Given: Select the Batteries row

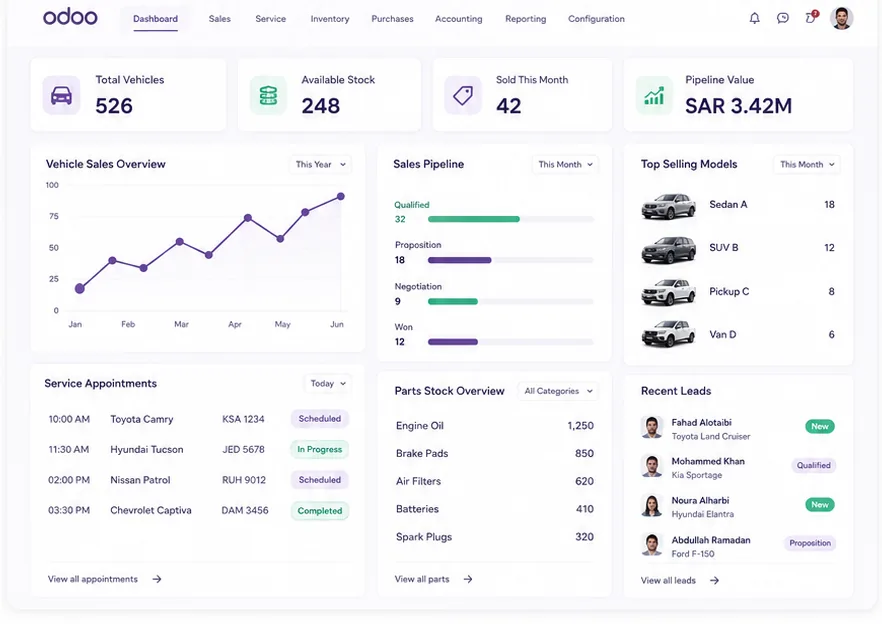Looking at the screenshot, I should (x=494, y=509).
